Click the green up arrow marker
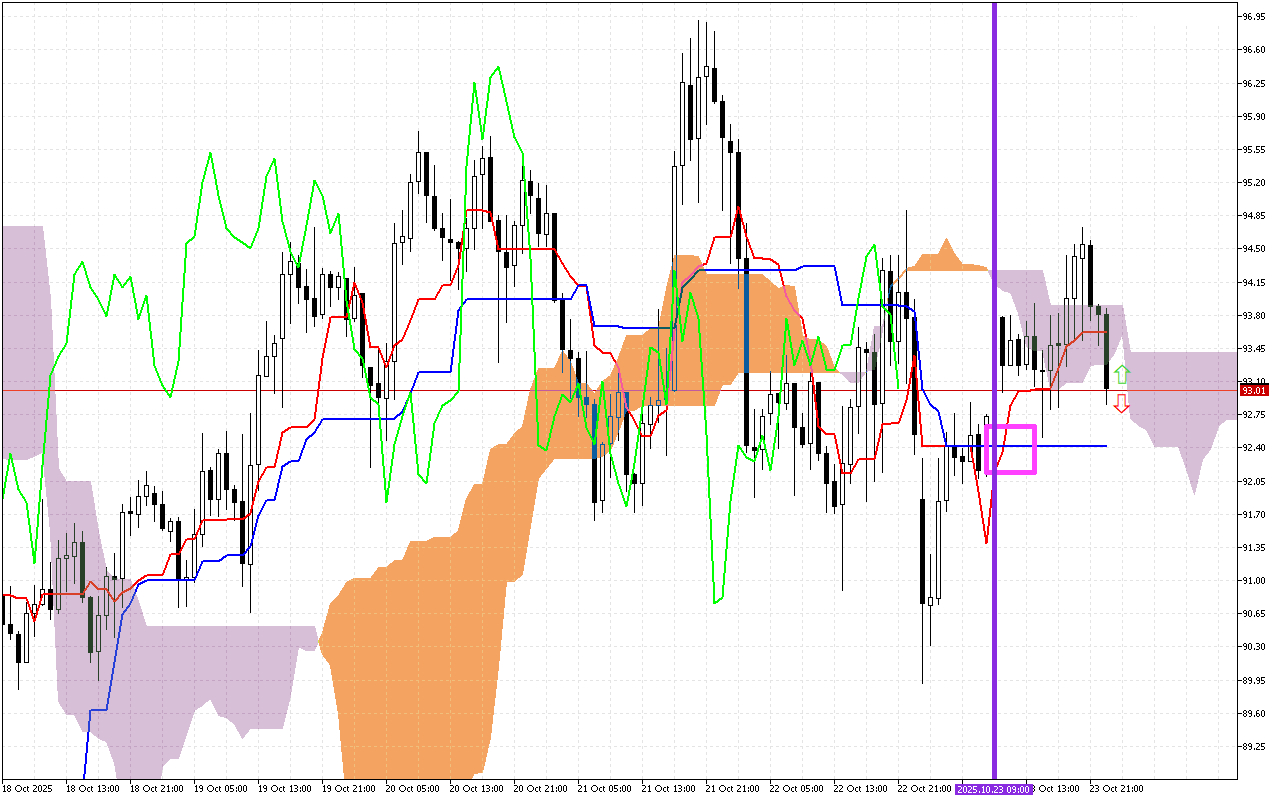This screenshot has height=800, width=1280. [1122, 375]
